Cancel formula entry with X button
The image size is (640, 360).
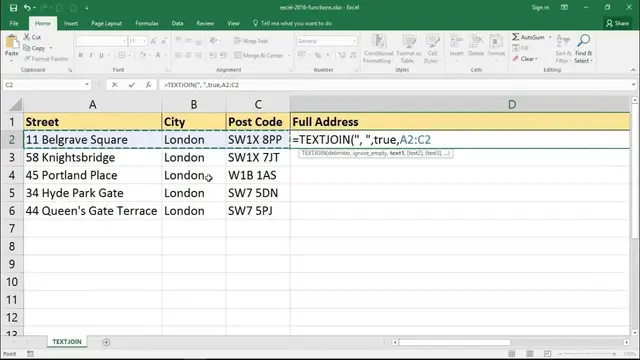click(114, 85)
